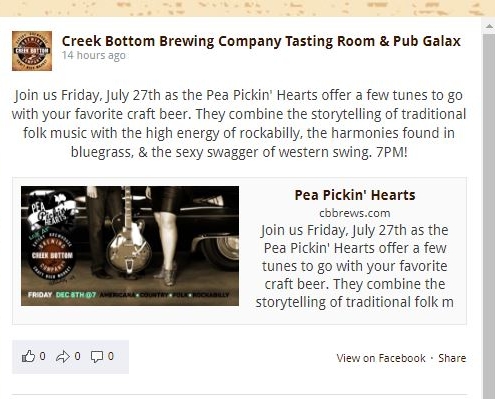This screenshot has width=495, height=399.
Task: Click the post body text paragraph
Action: 239,124
